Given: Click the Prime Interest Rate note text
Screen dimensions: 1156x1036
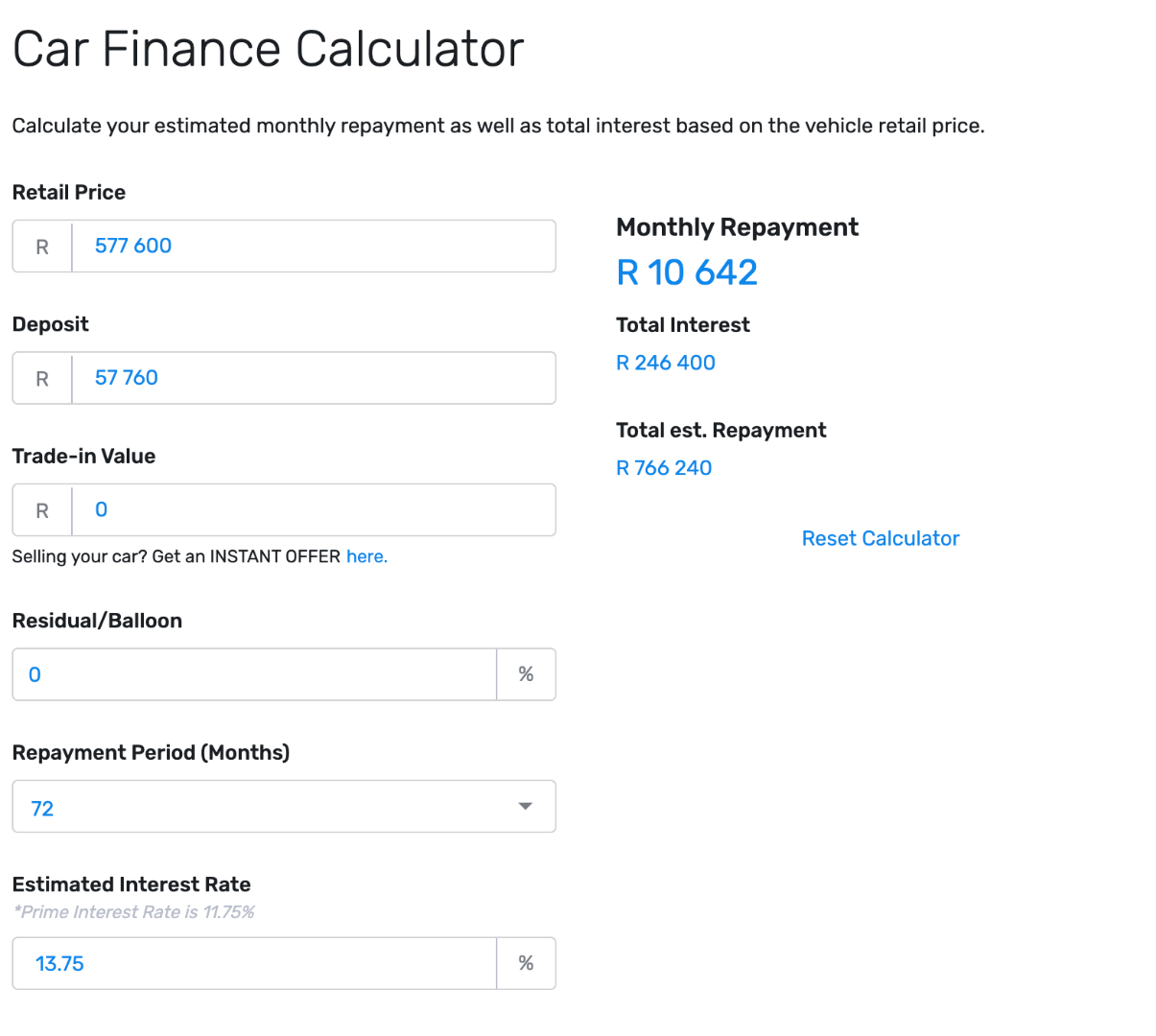Looking at the screenshot, I should (134, 912).
